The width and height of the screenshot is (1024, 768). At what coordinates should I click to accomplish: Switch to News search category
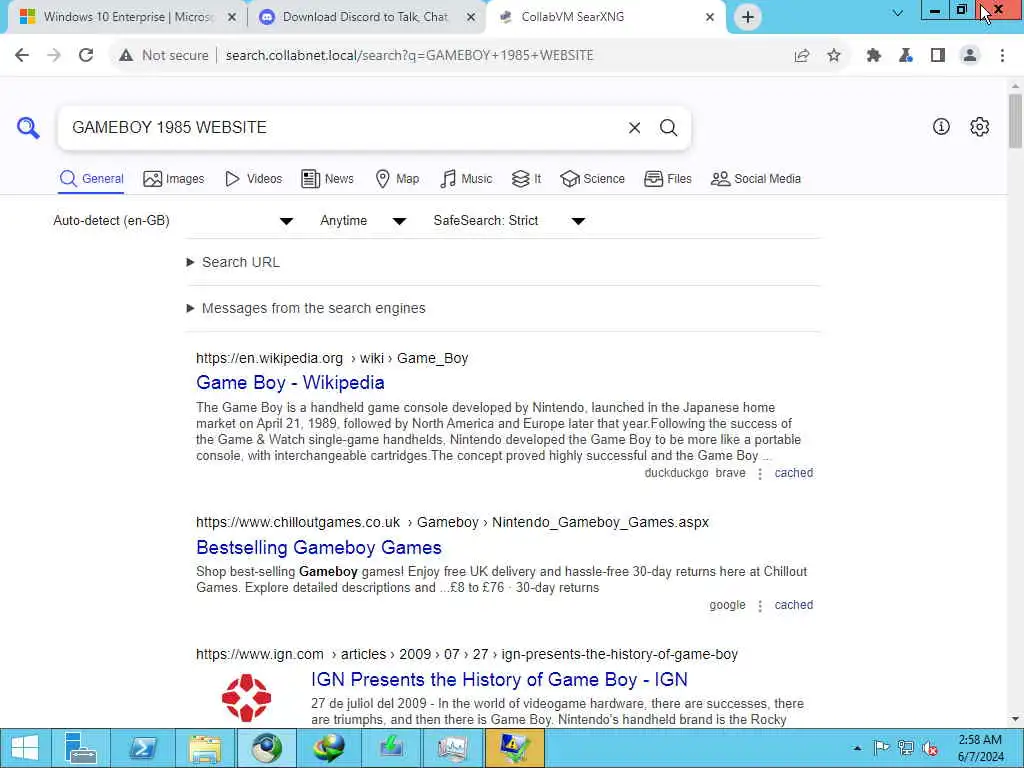(327, 179)
